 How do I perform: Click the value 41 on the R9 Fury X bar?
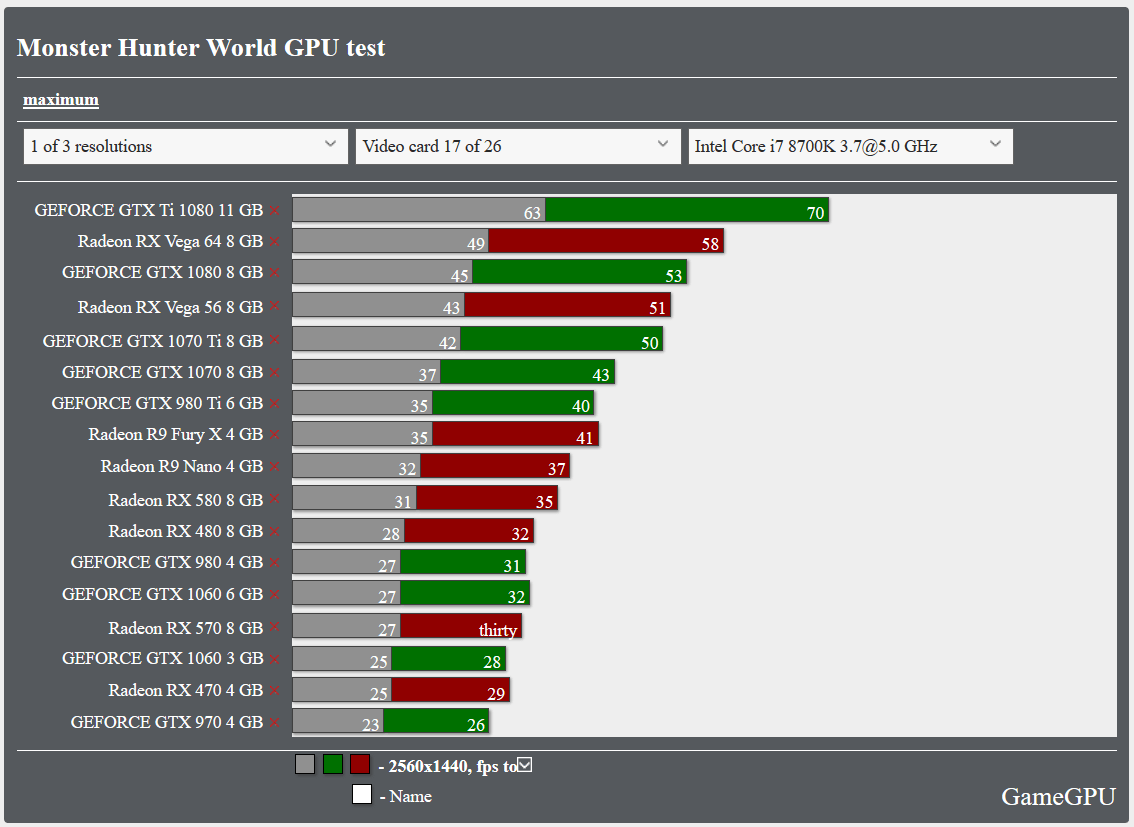pyautogui.click(x=585, y=438)
